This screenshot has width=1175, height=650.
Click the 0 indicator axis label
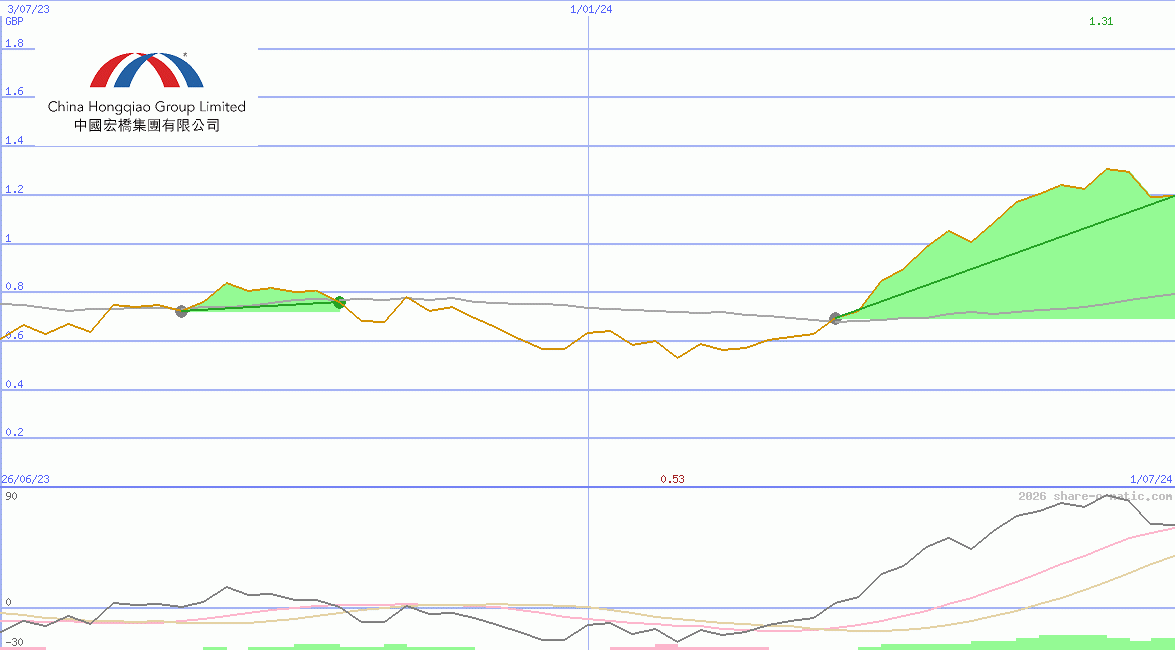[x=8, y=602]
